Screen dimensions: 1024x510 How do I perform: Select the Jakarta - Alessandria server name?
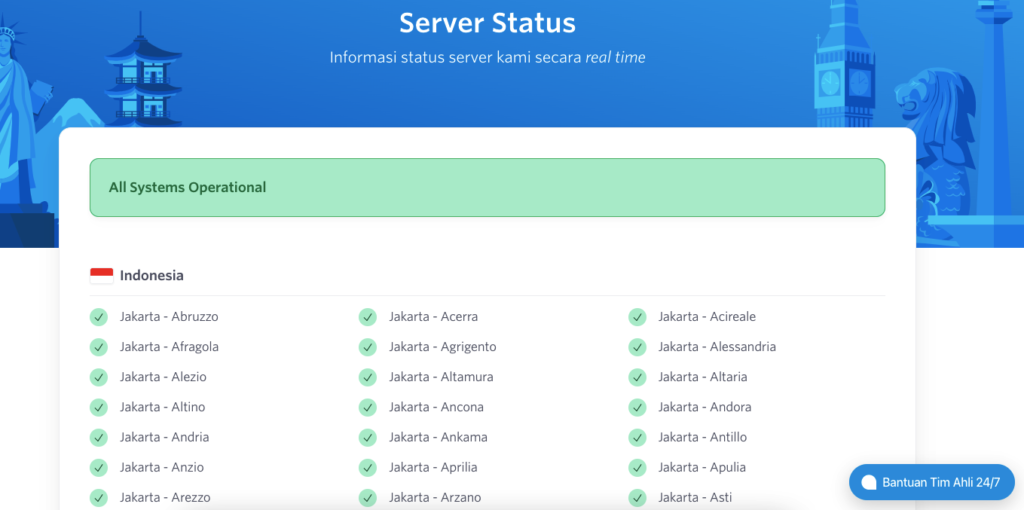(x=717, y=347)
